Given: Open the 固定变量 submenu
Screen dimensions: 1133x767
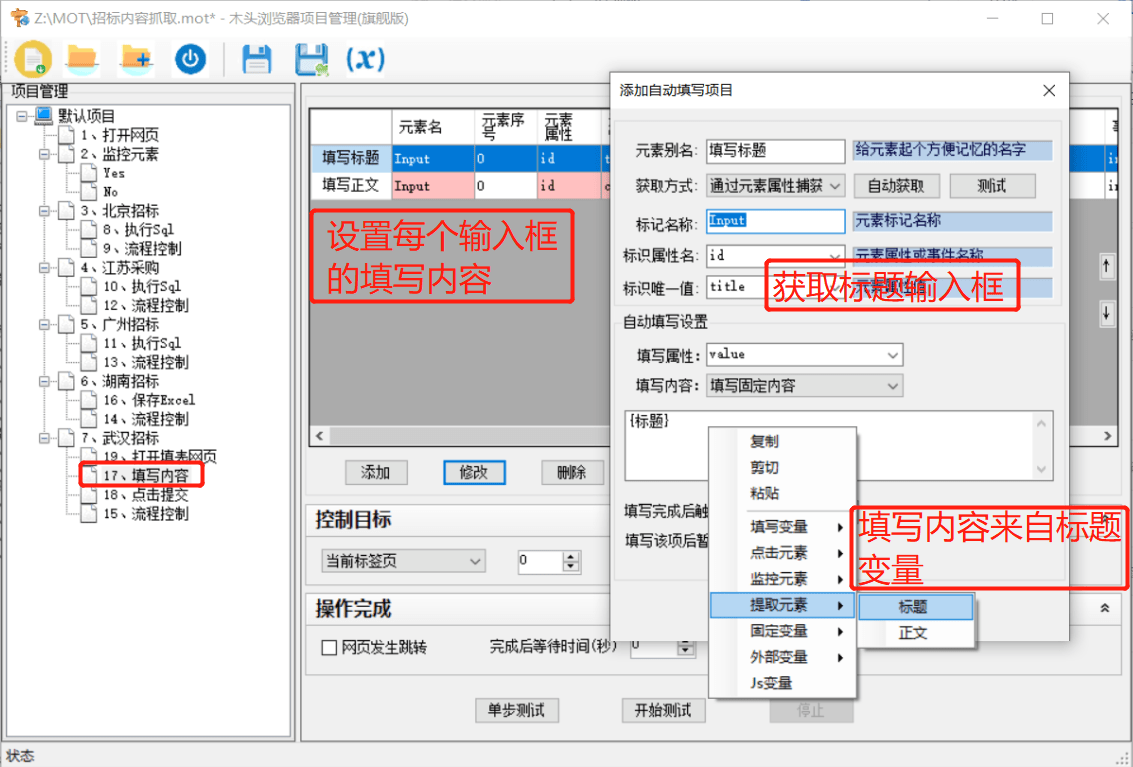Looking at the screenshot, I should [x=782, y=631].
